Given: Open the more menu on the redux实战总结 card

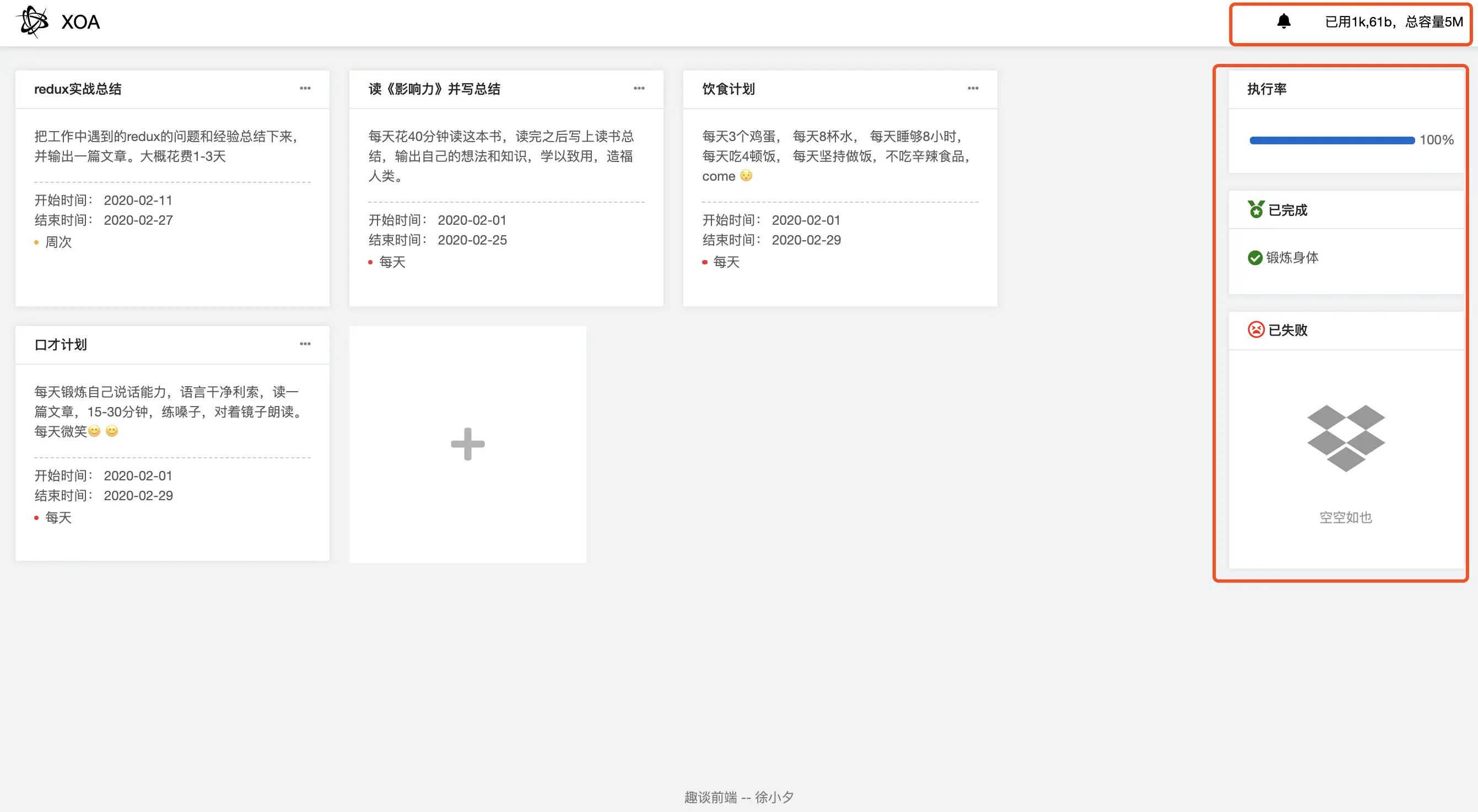Looking at the screenshot, I should point(305,88).
